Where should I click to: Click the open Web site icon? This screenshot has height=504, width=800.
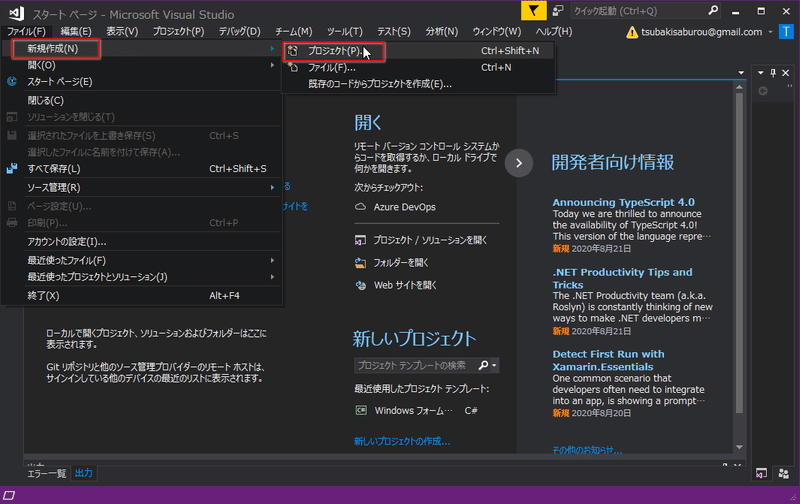click(x=360, y=285)
